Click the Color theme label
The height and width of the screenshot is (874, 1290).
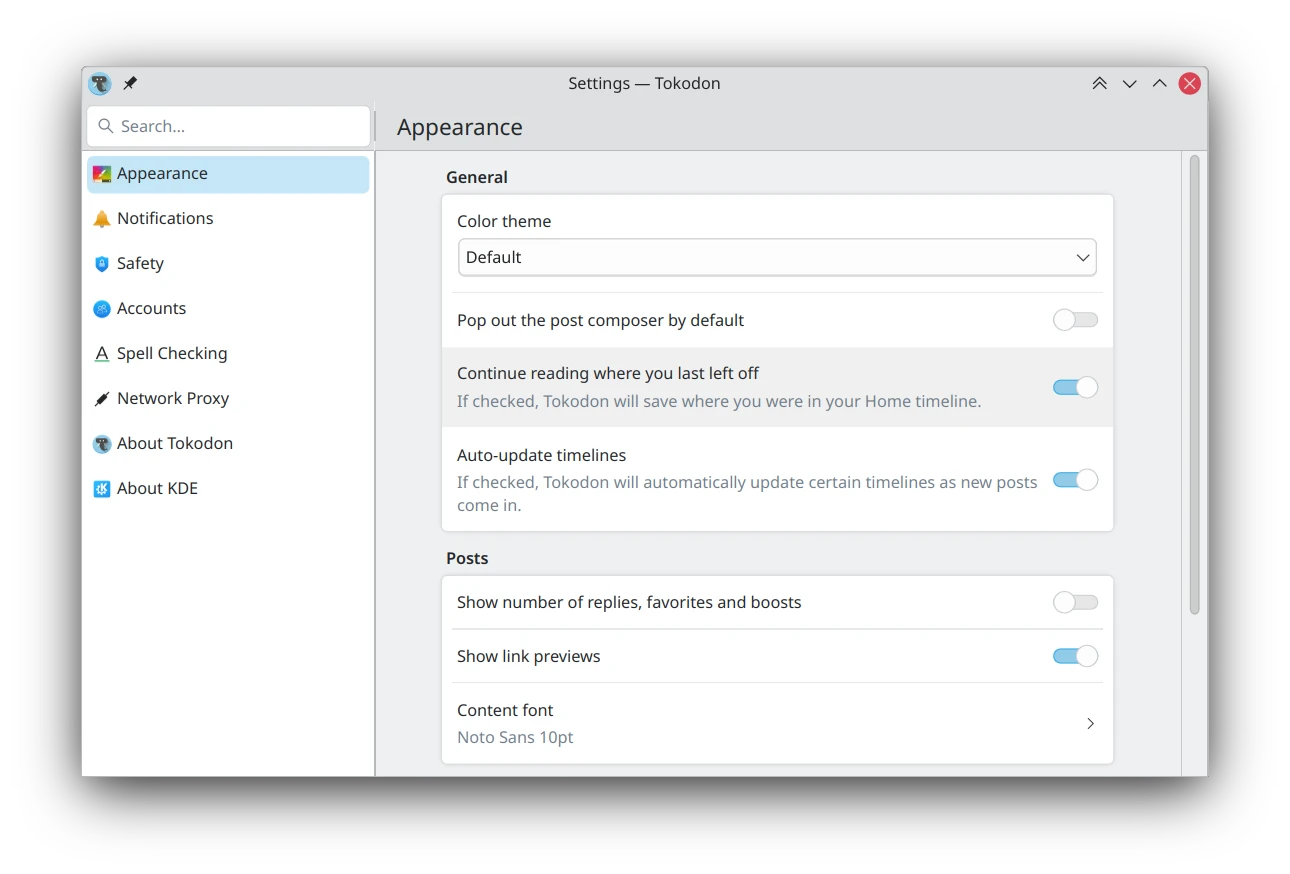tap(504, 221)
